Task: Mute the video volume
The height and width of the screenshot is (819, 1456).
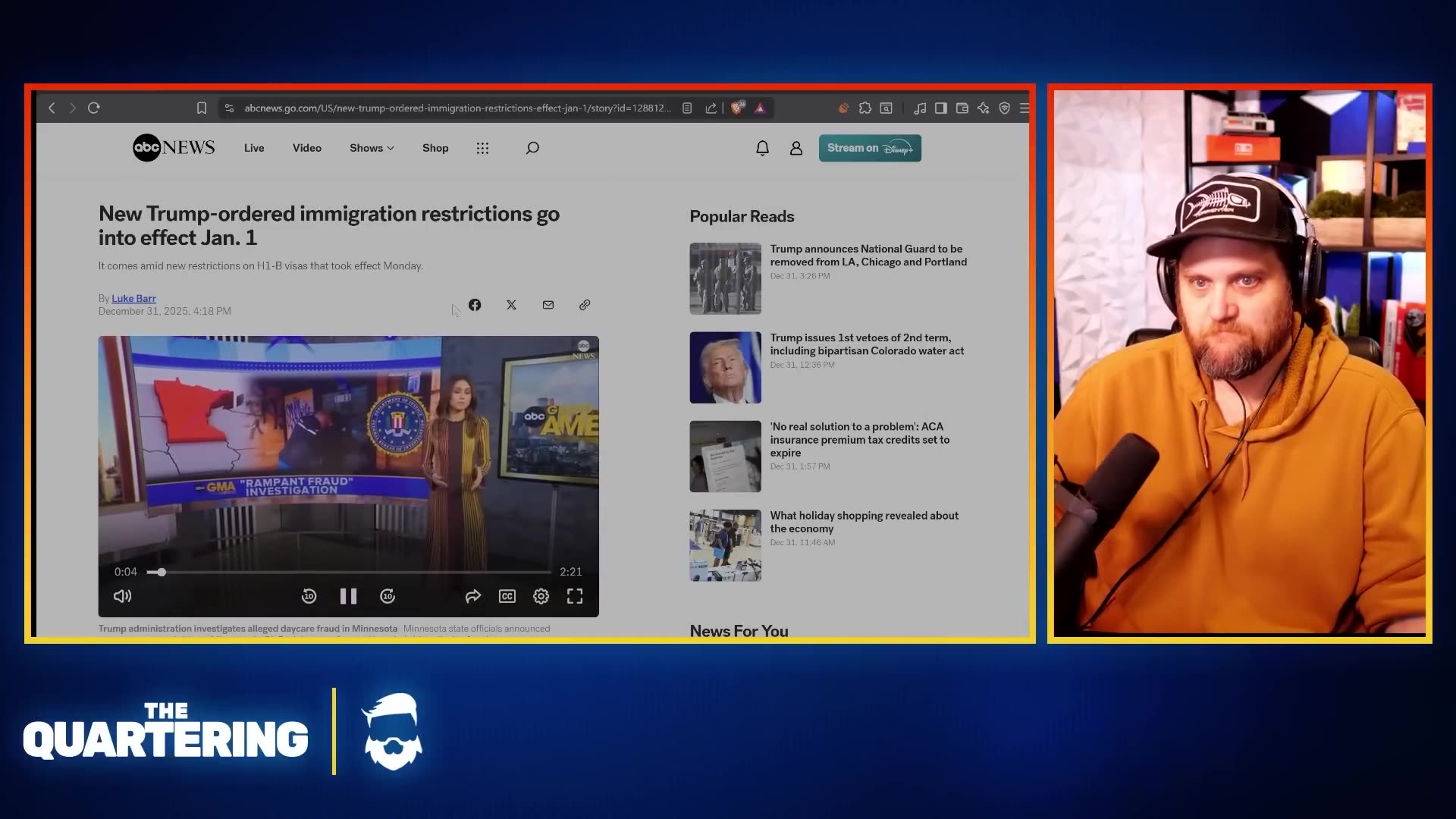Action: coord(122,597)
